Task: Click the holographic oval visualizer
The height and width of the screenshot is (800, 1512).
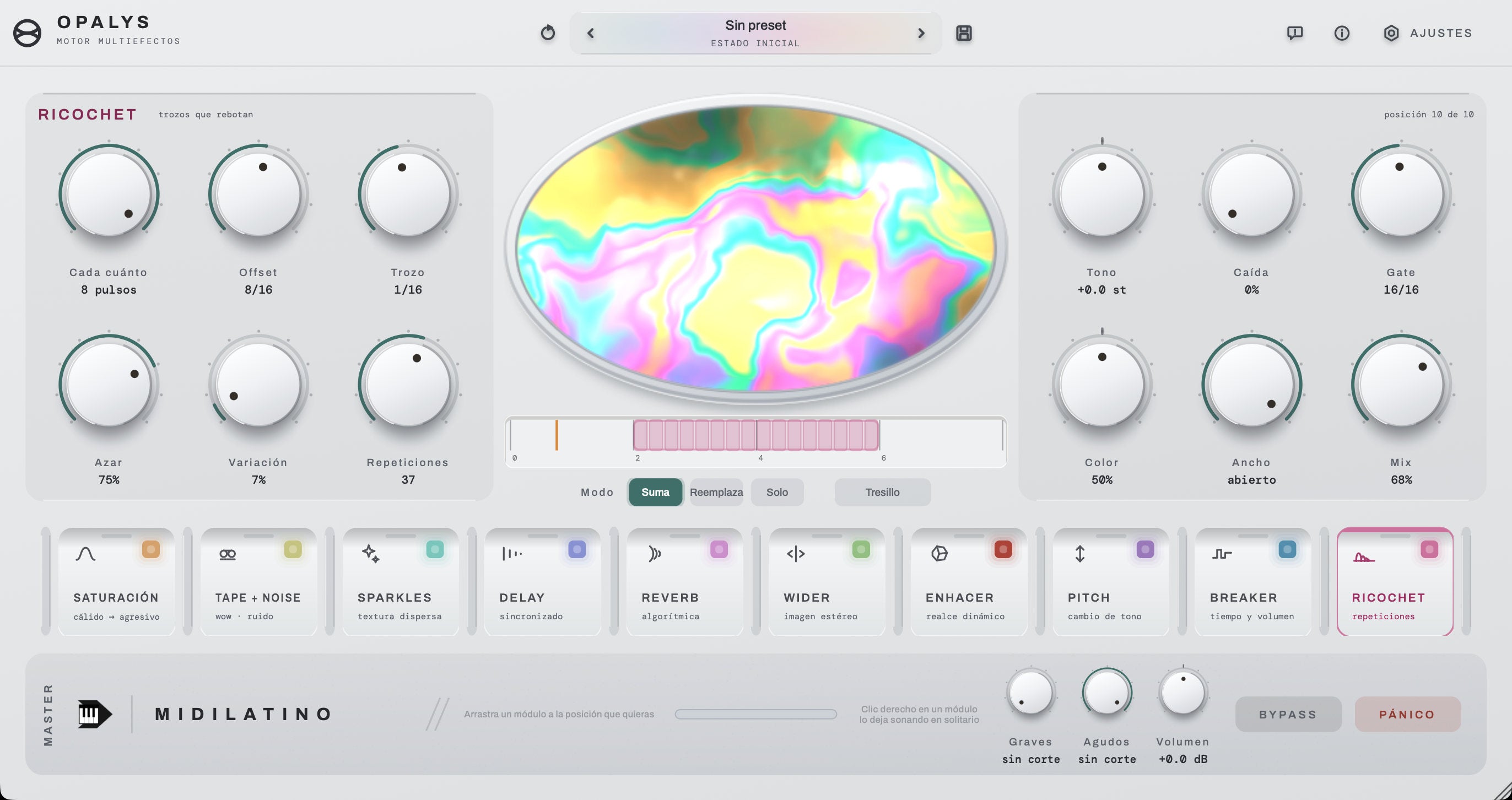Action: click(x=755, y=248)
